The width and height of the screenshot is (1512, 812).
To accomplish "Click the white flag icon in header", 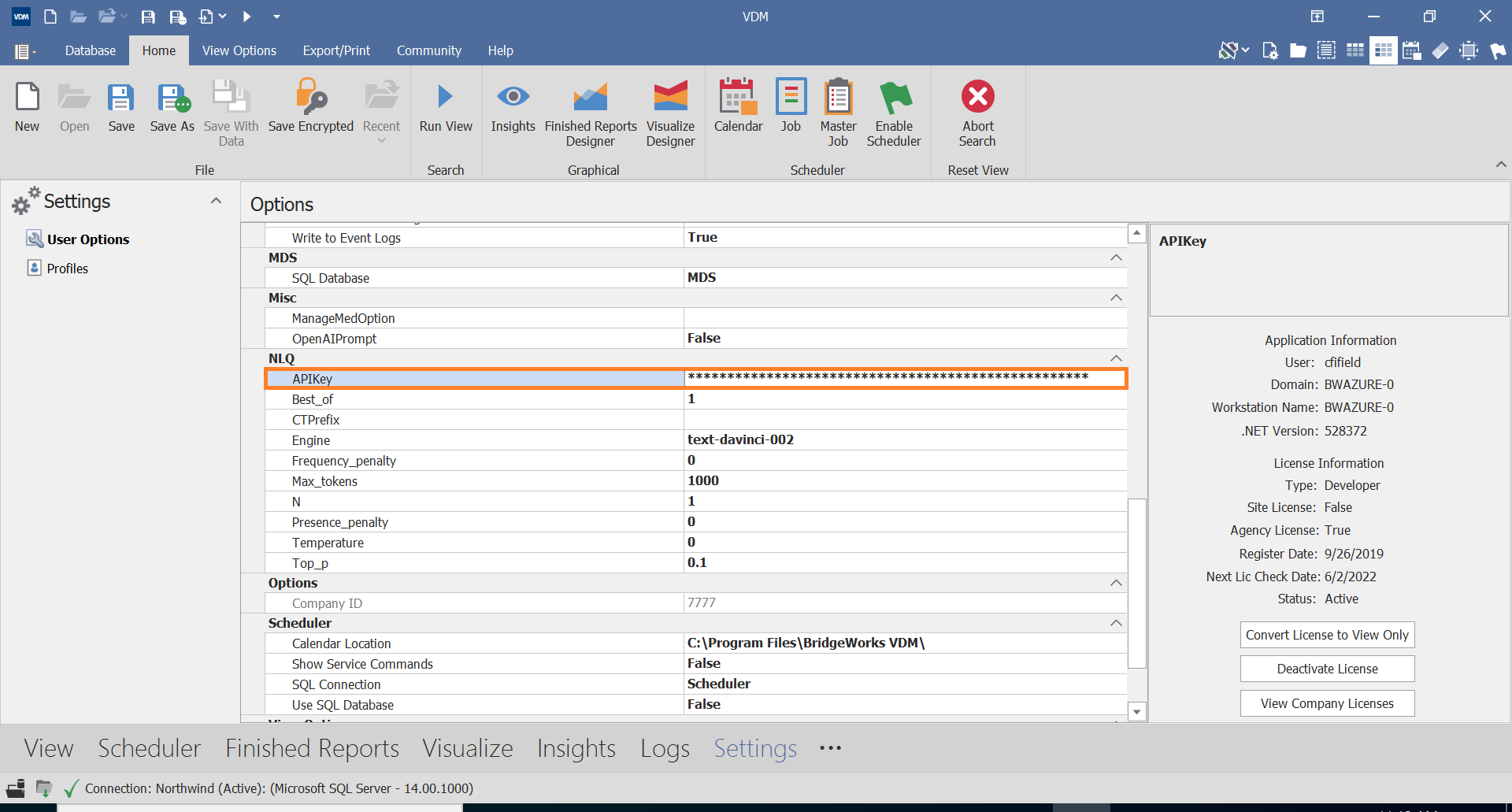I will (x=1498, y=50).
